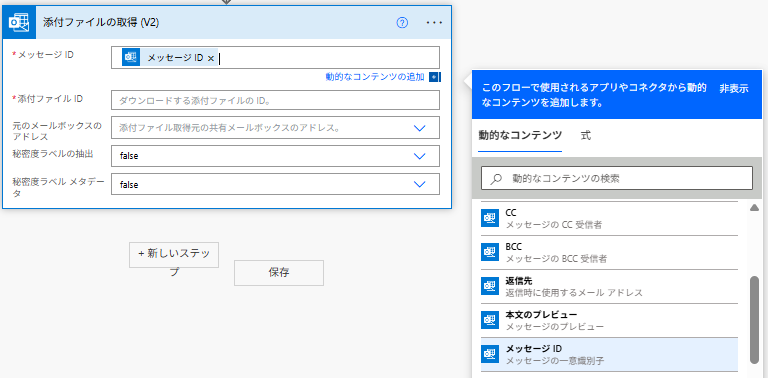Focus the 元のメールボックスのアドレス field
Viewport: 768px width, 378px height.
tap(275, 128)
